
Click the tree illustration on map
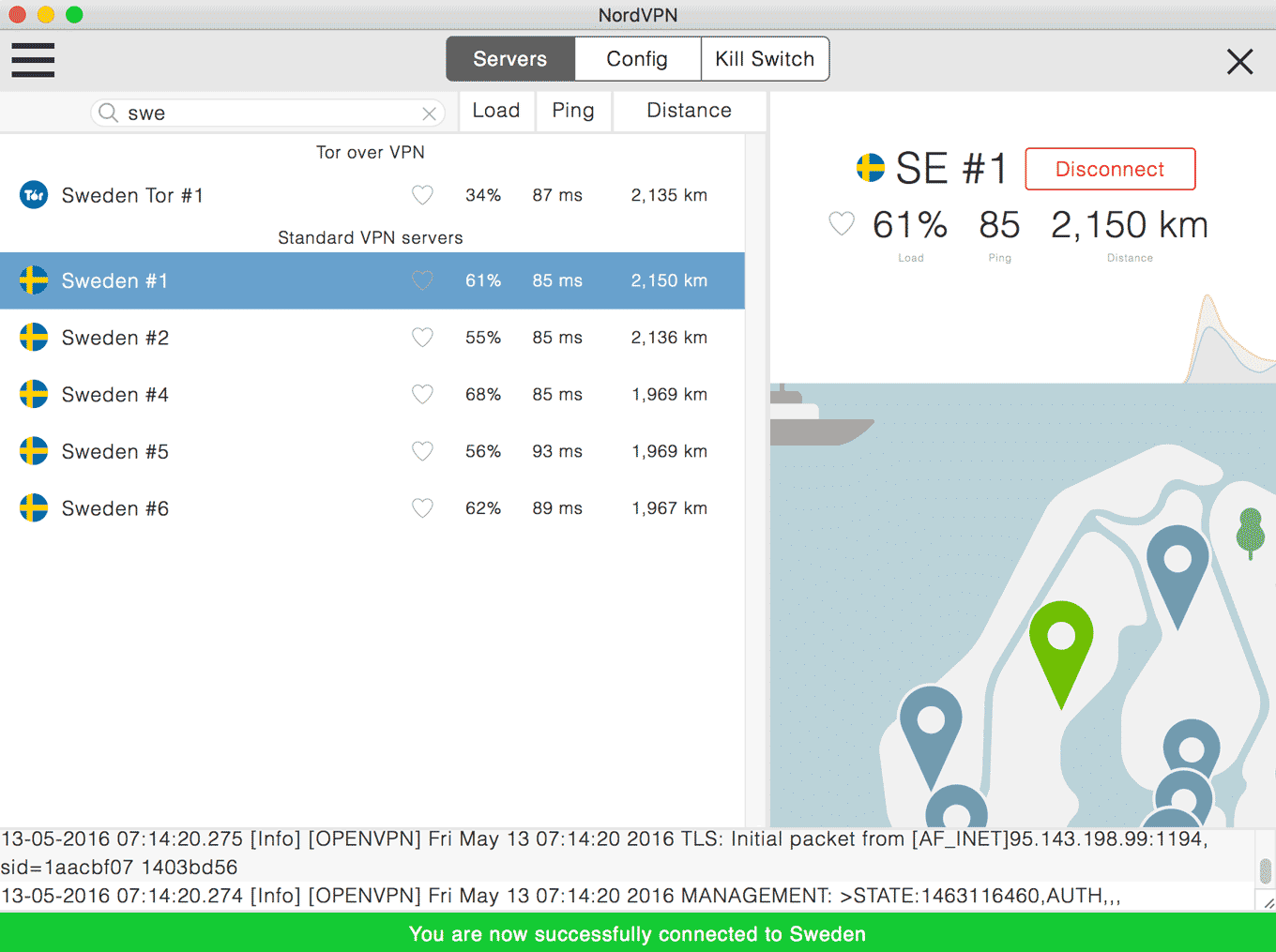pos(1250,534)
